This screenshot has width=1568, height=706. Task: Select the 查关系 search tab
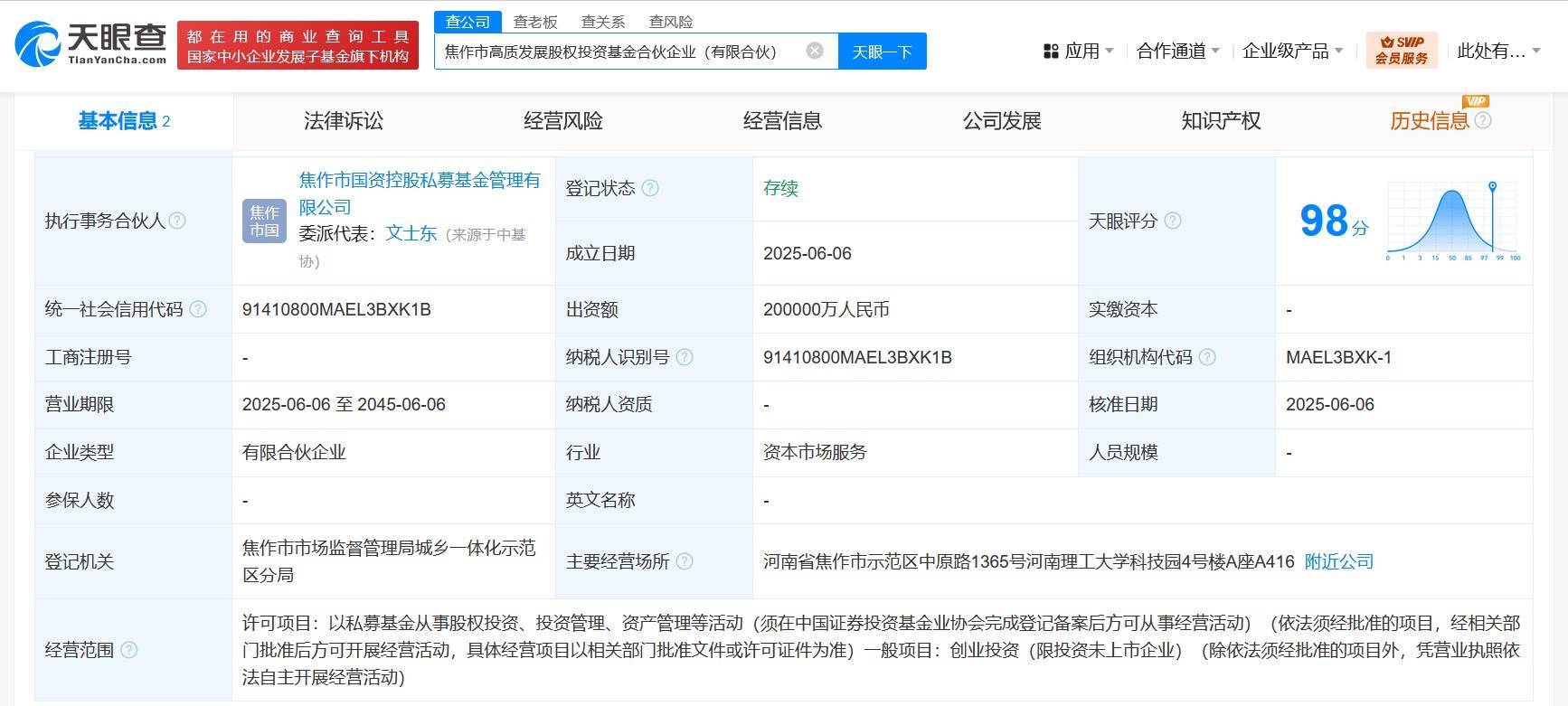[603, 22]
